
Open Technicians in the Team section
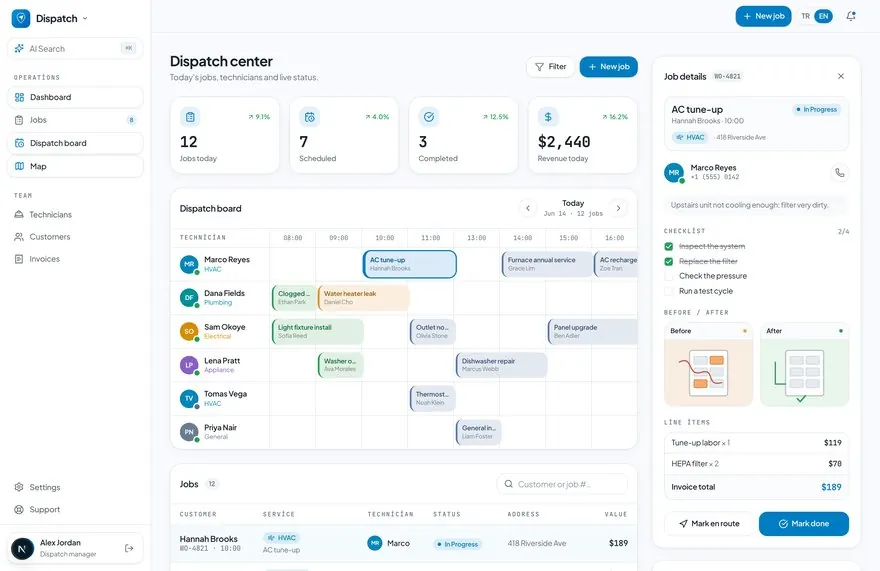pos(75,214)
